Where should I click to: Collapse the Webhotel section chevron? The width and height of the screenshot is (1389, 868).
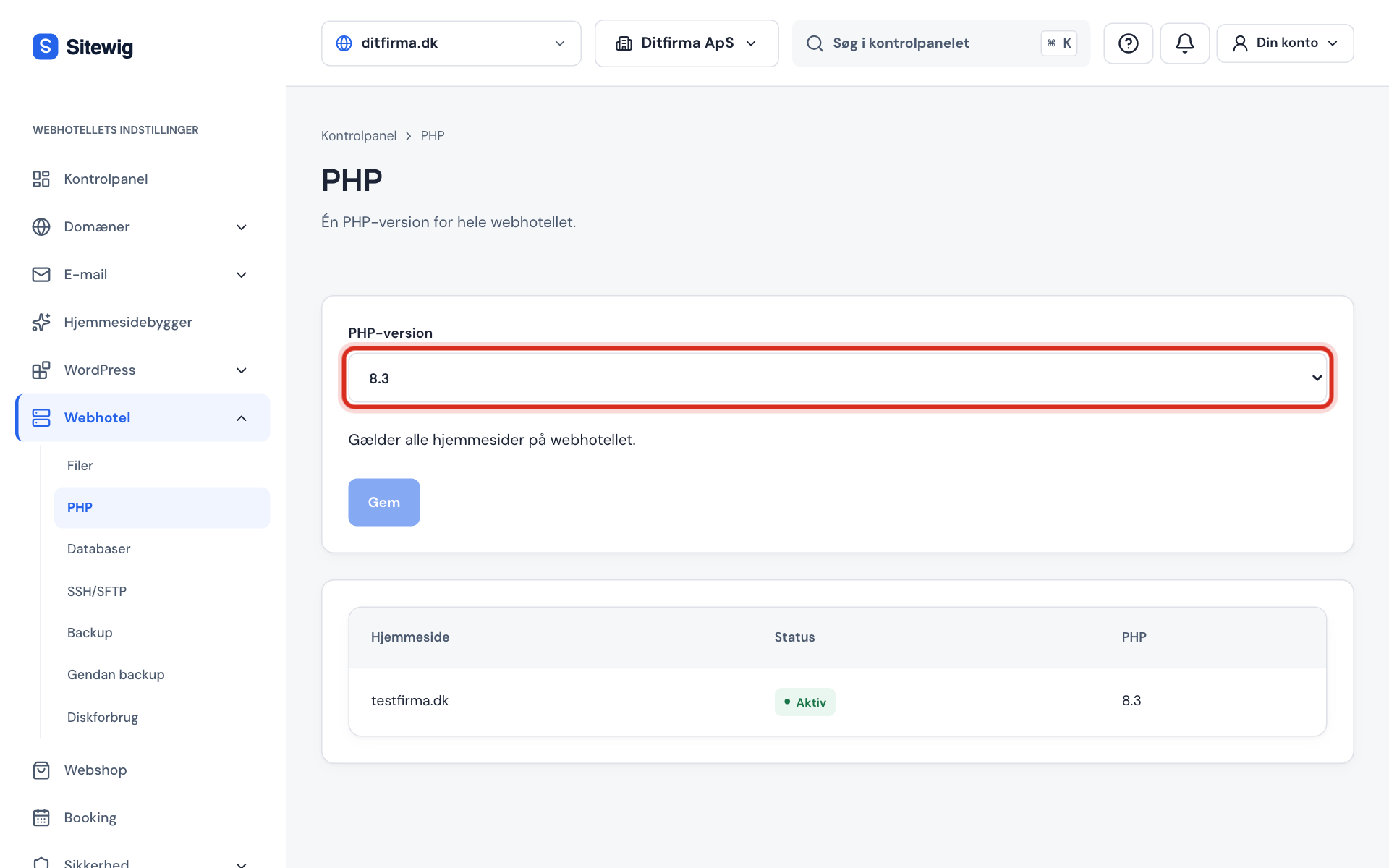point(242,418)
